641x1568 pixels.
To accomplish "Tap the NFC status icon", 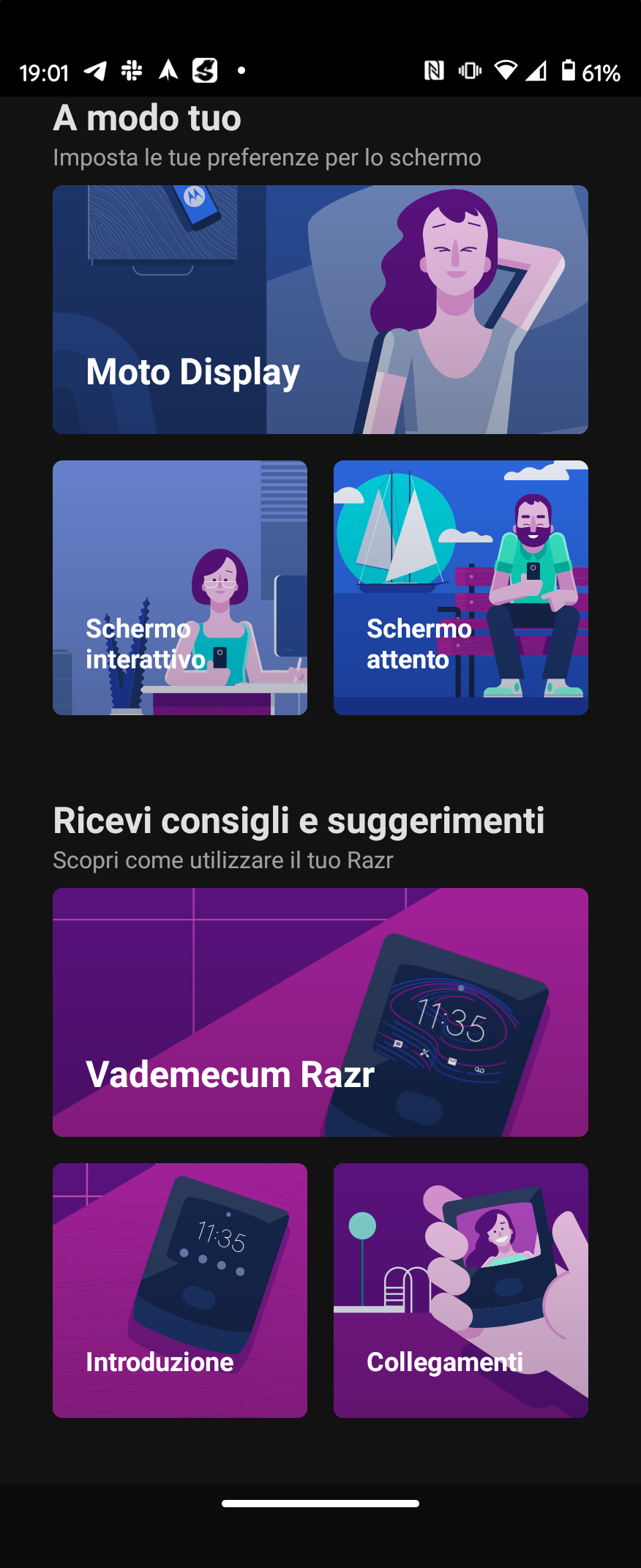I will tap(434, 70).
